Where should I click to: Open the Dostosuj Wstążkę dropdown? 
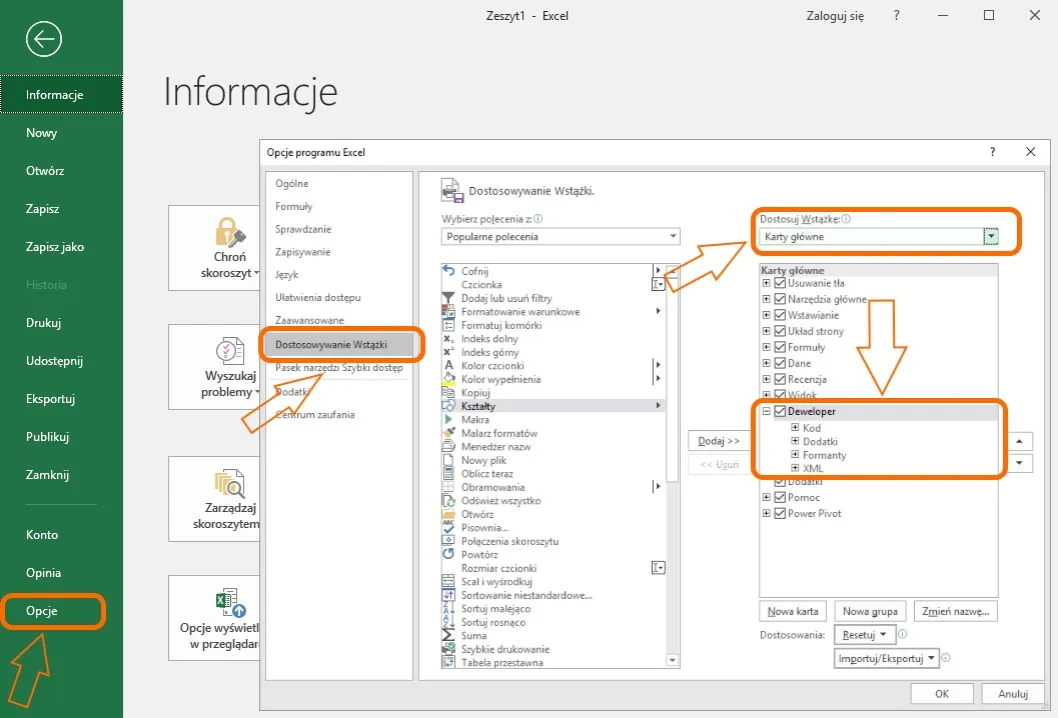coord(991,237)
